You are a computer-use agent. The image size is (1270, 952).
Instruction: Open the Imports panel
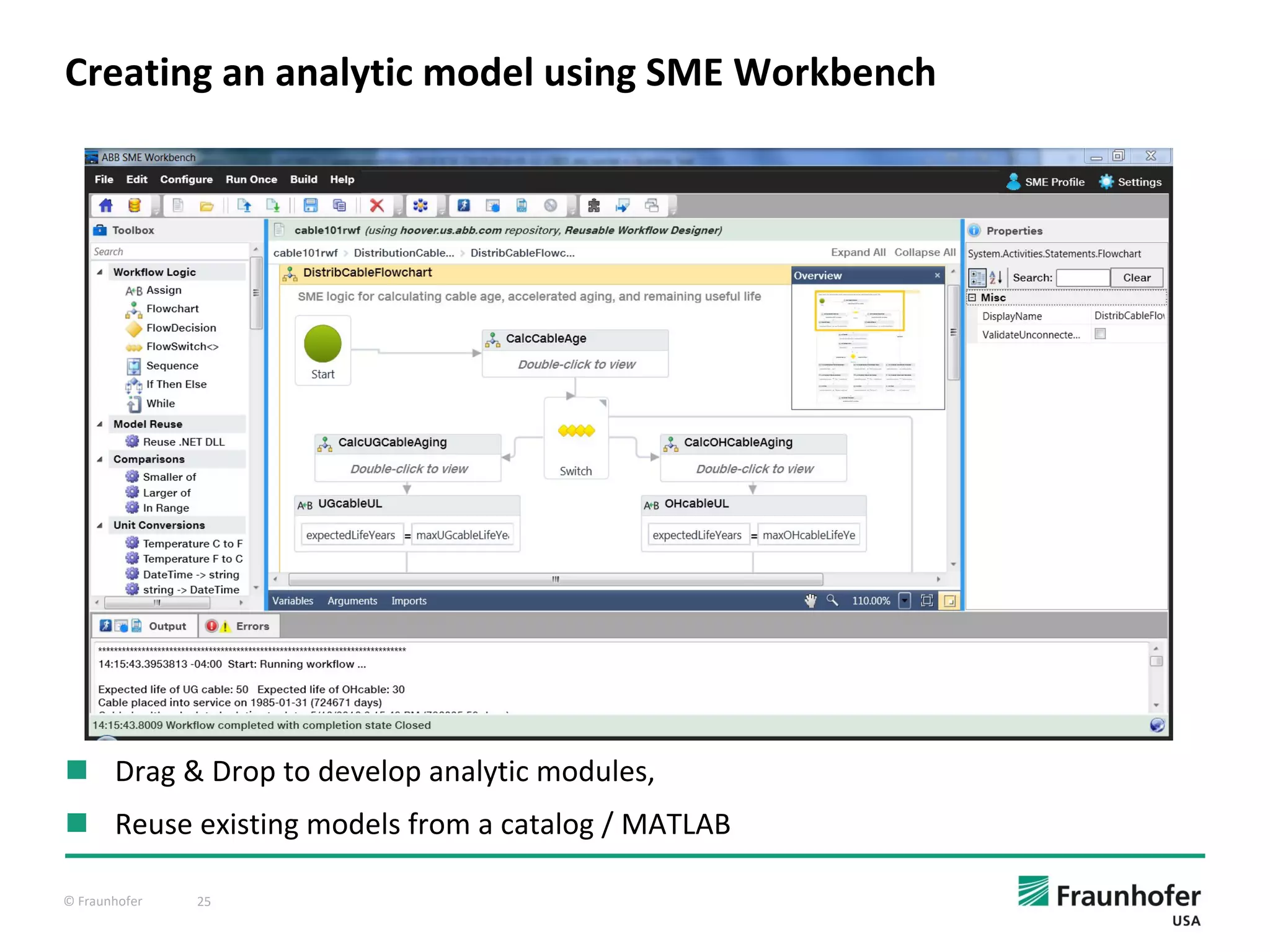click(x=409, y=601)
